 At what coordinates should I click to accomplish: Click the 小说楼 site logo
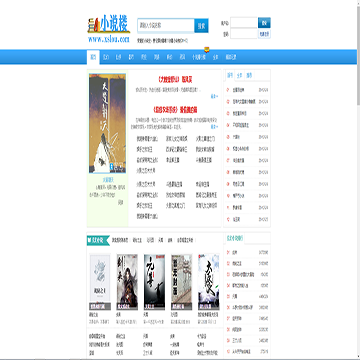[109, 29]
